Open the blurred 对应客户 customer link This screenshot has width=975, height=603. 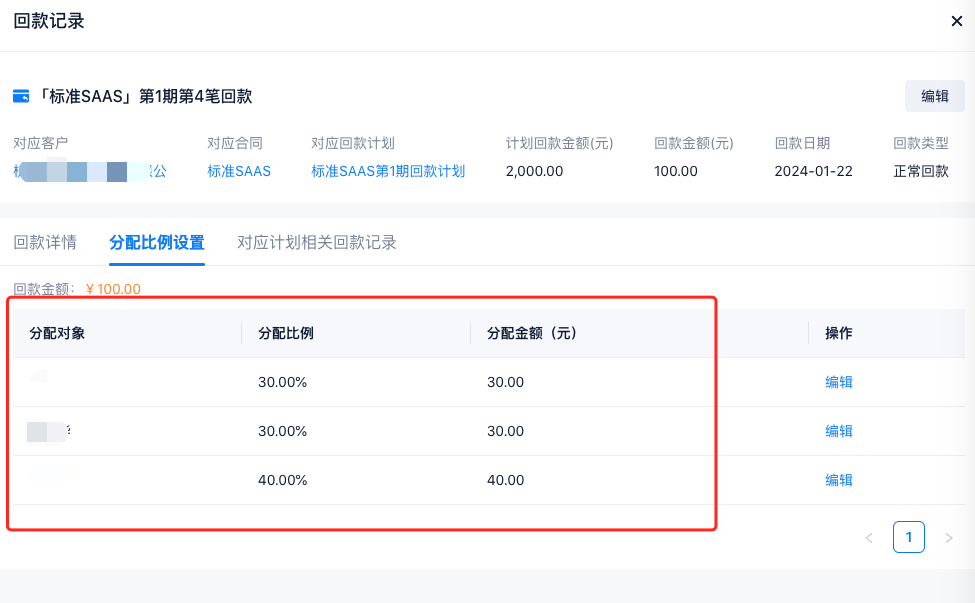coord(90,171)
